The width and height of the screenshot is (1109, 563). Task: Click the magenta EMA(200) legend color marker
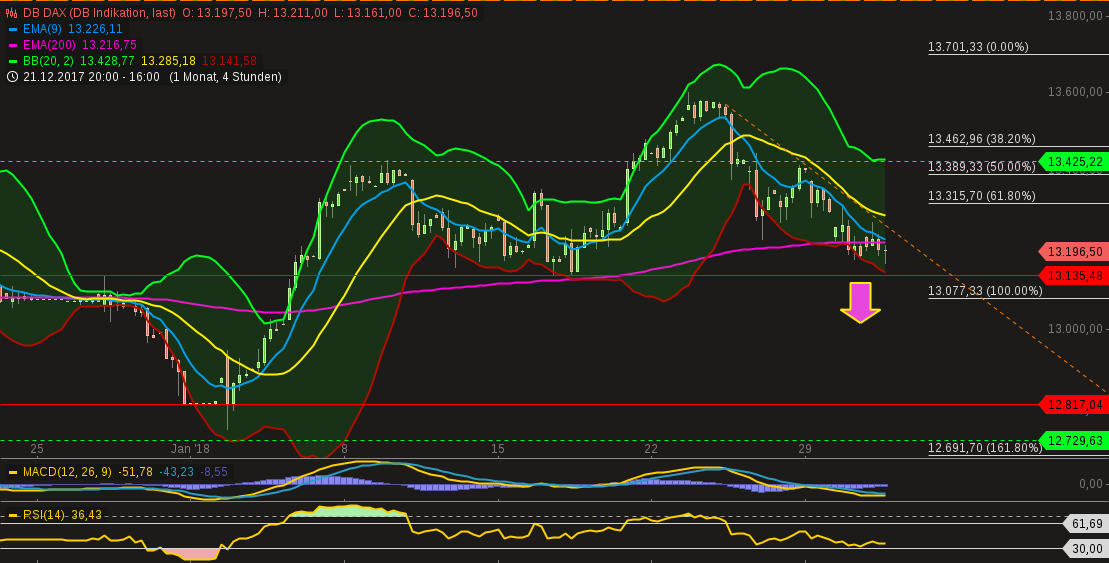tap(12, 45)
